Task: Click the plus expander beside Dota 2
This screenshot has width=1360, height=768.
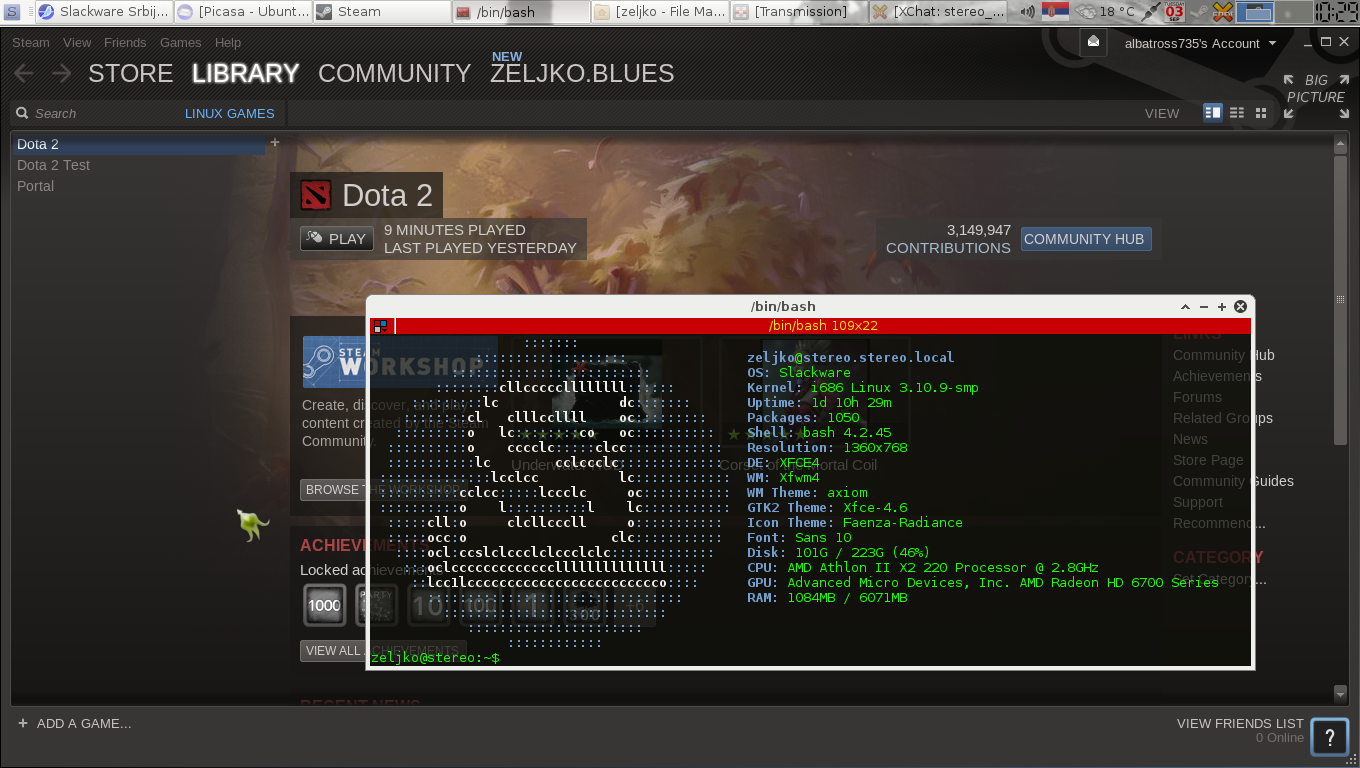Action: [x=275, y=143]
